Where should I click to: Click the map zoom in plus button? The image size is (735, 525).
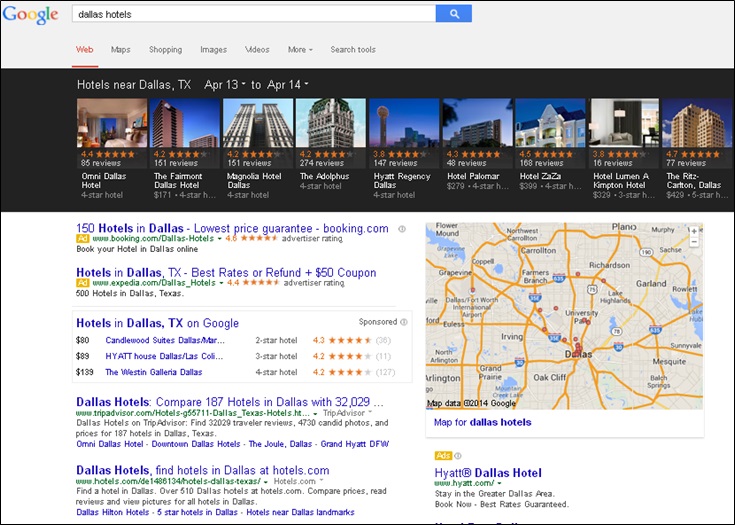coord(694,231)
